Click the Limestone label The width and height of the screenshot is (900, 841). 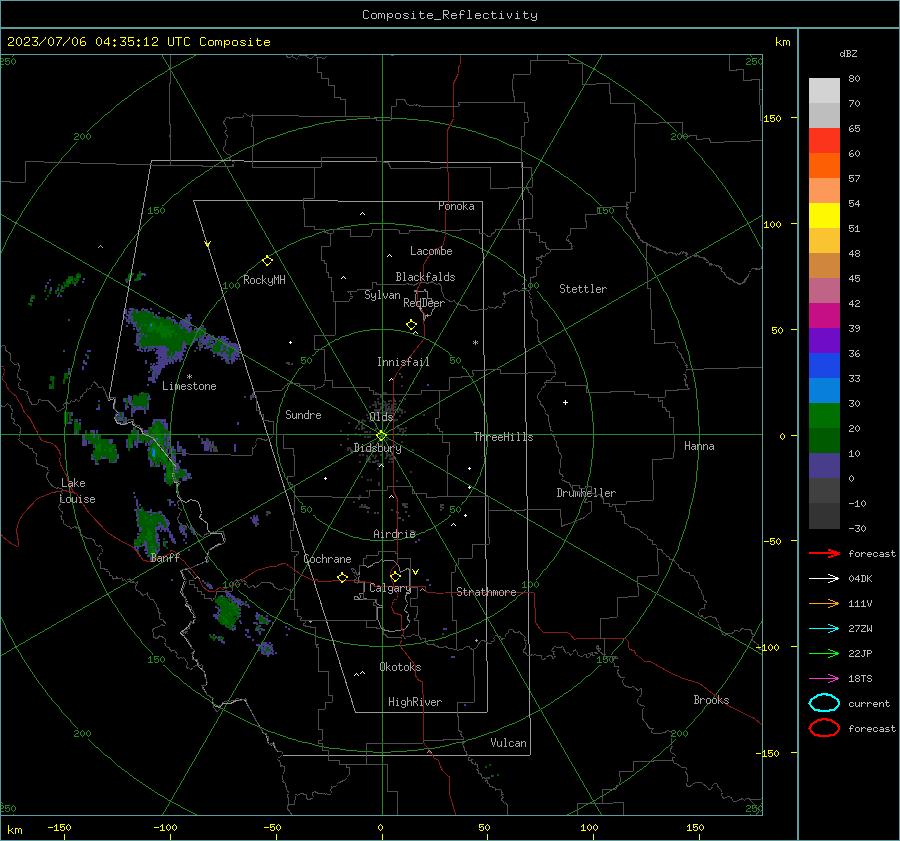pos(189,386)
